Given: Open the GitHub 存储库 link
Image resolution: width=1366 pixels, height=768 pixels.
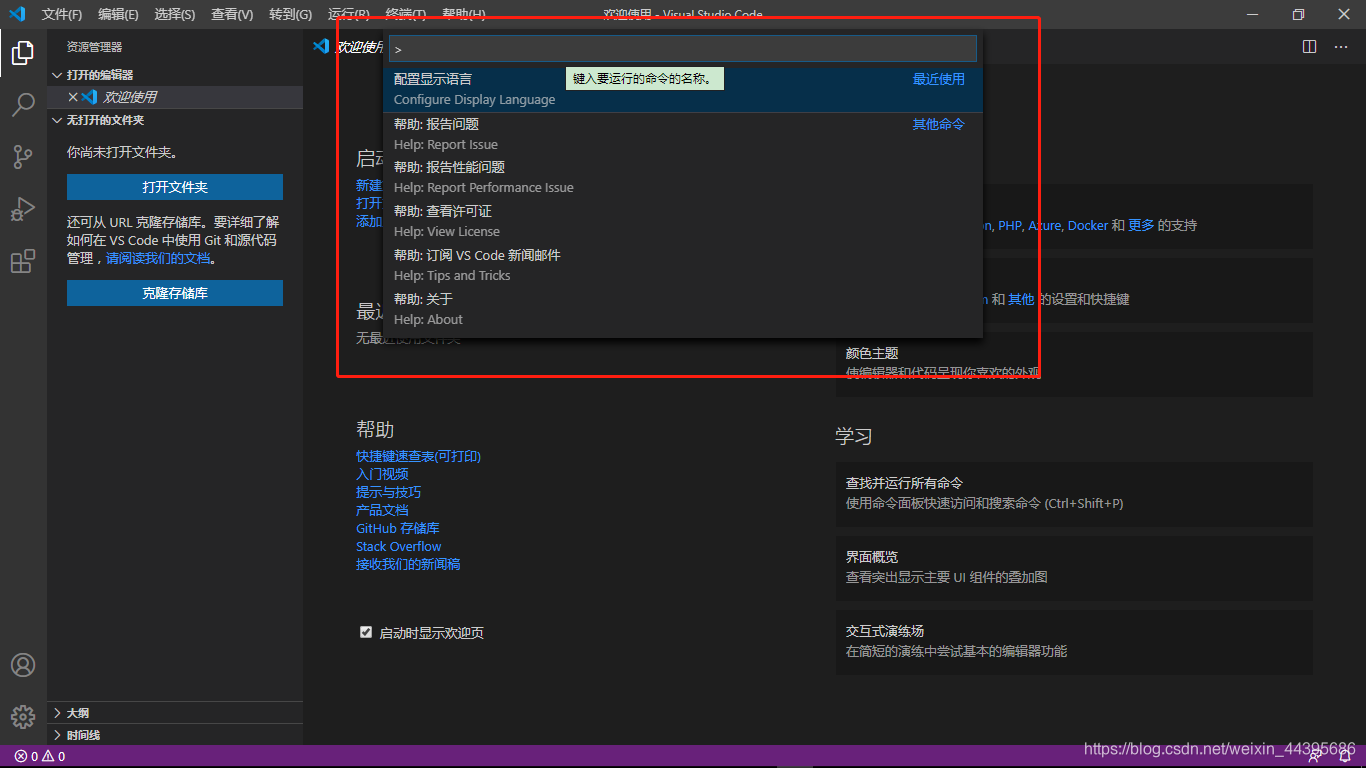Looking at the screenshot, I should coord(398,528).
